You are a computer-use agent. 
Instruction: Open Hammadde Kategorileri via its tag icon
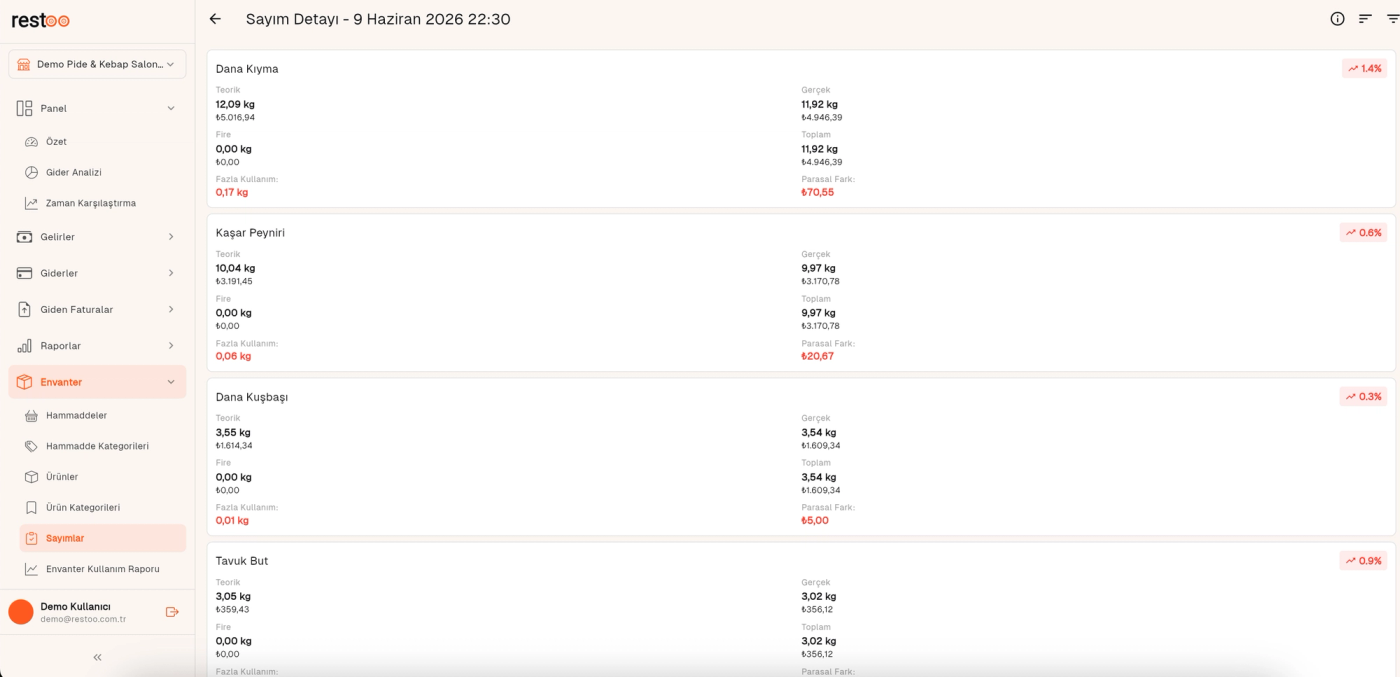coord(31,446)
